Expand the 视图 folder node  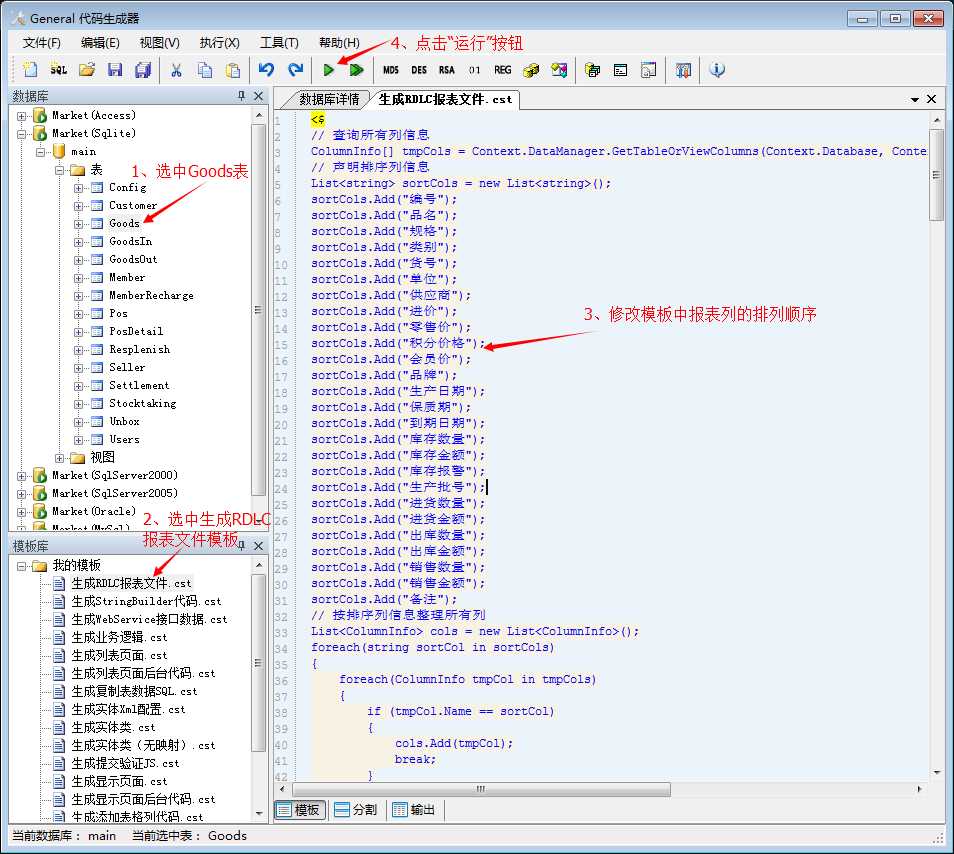pos(60,458)
